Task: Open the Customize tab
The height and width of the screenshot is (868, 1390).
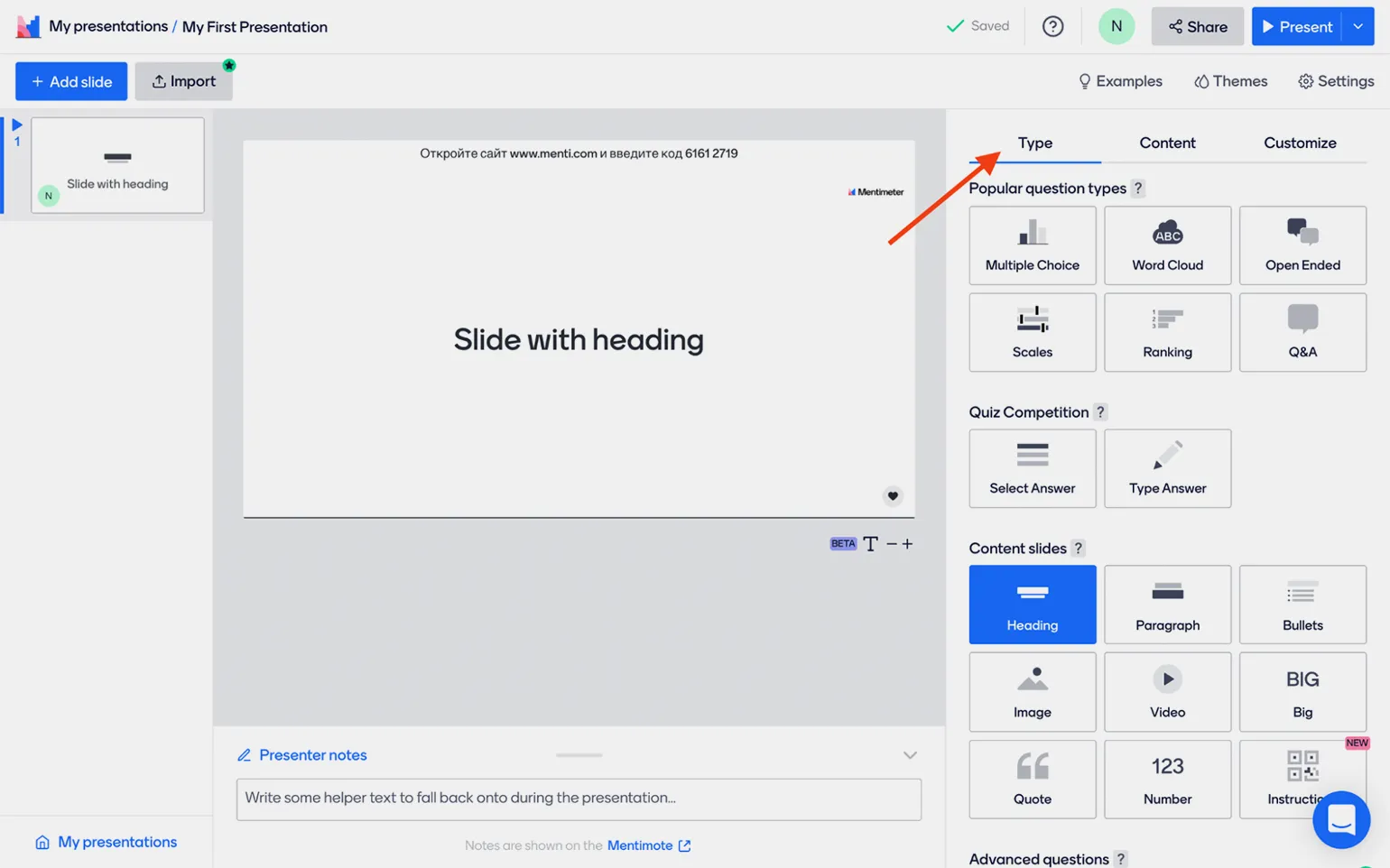Action: (x=1300, y=143)
